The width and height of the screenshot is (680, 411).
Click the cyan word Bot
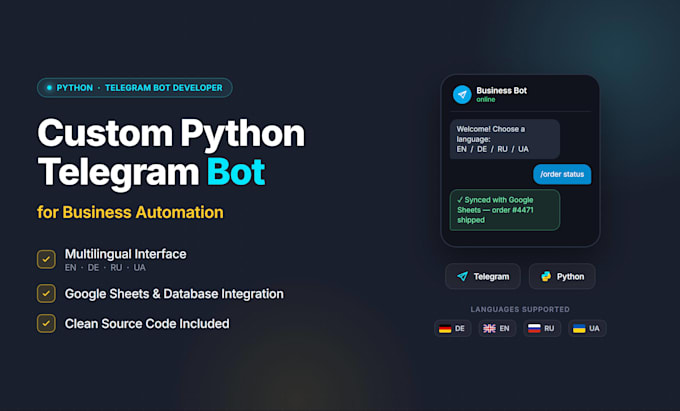pos(236,172)
